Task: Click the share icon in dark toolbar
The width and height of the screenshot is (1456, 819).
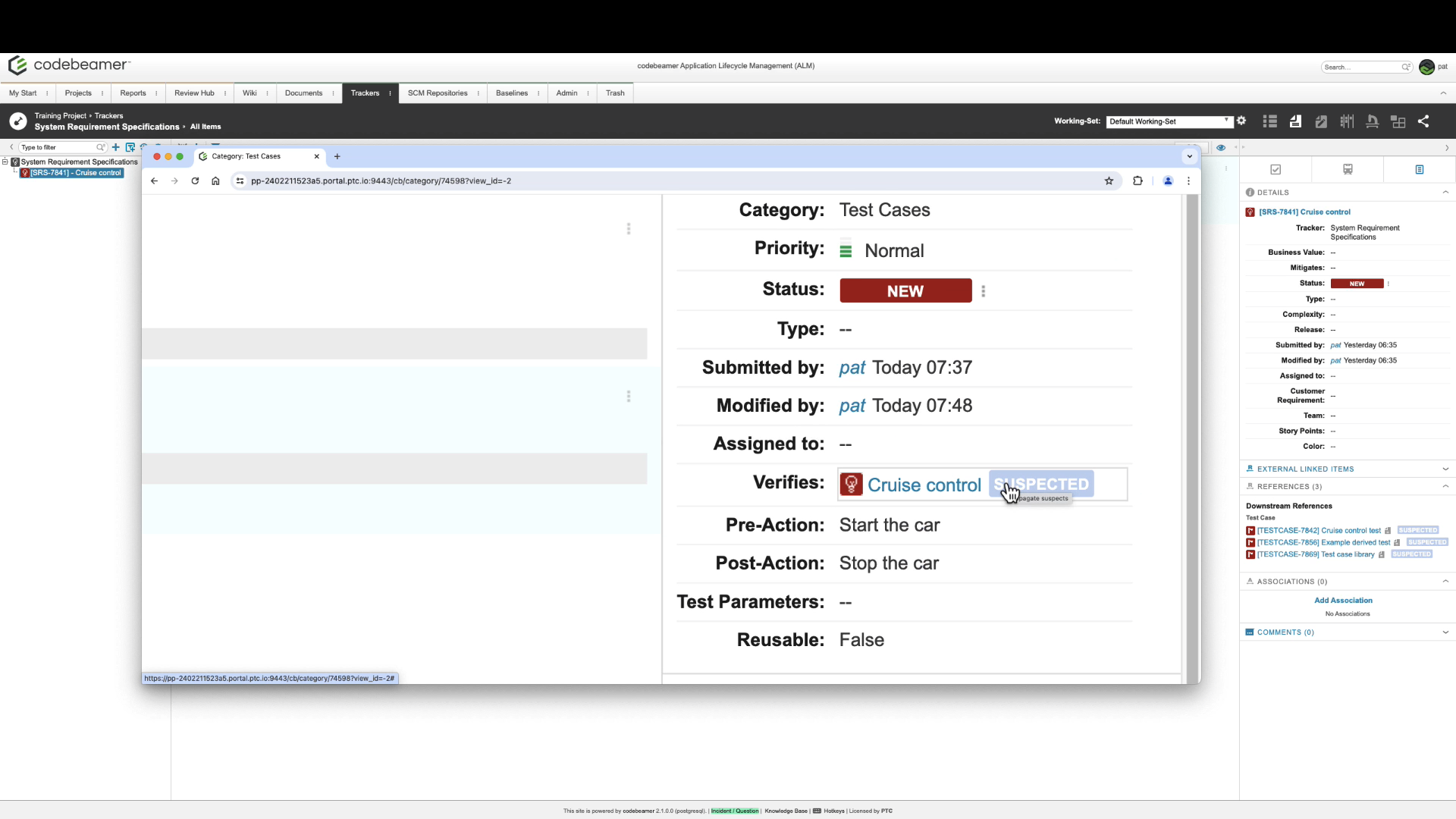Action: [x=1423, y=121]
